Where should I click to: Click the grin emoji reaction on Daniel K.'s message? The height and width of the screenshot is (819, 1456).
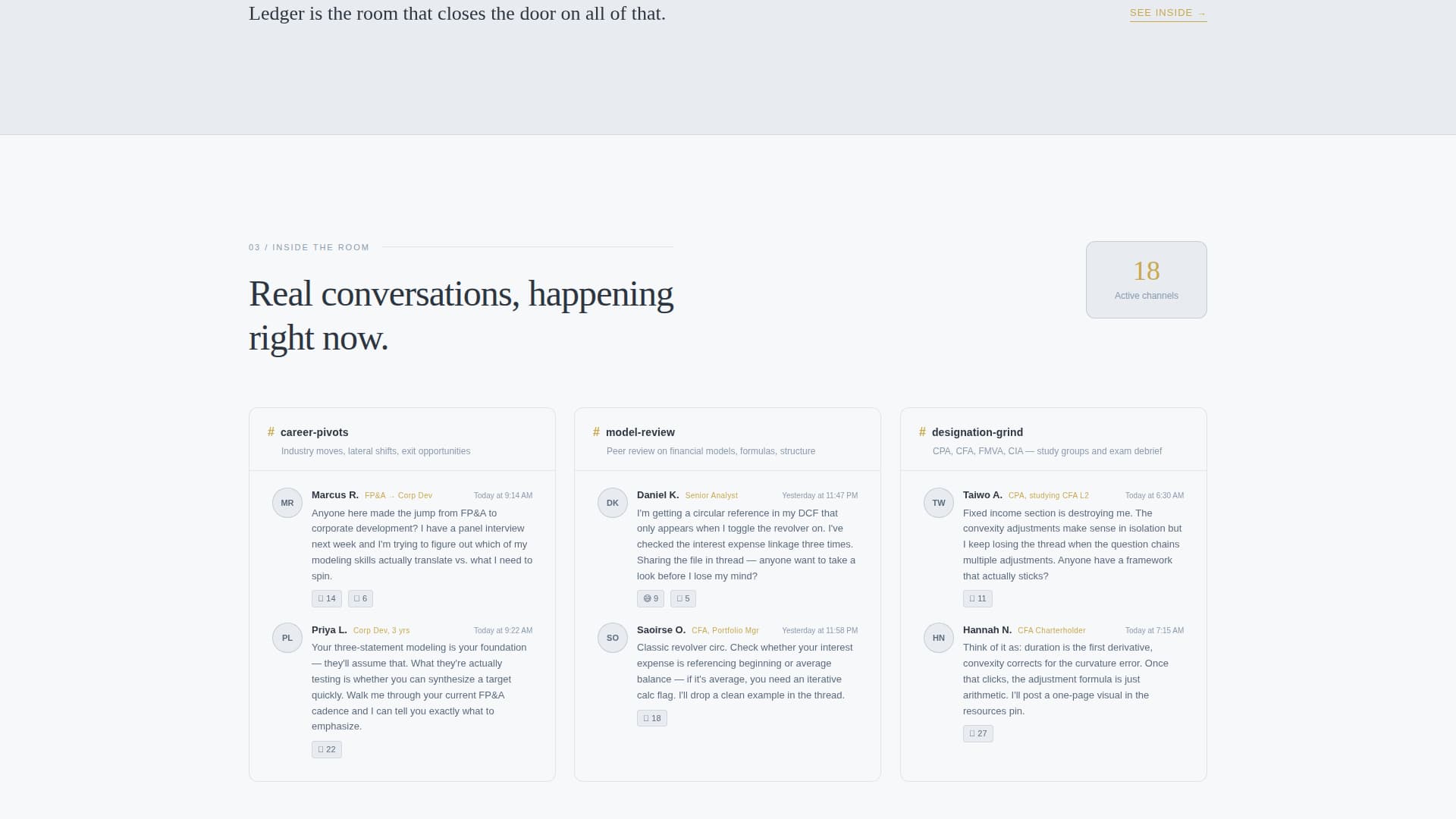[650, 598]
